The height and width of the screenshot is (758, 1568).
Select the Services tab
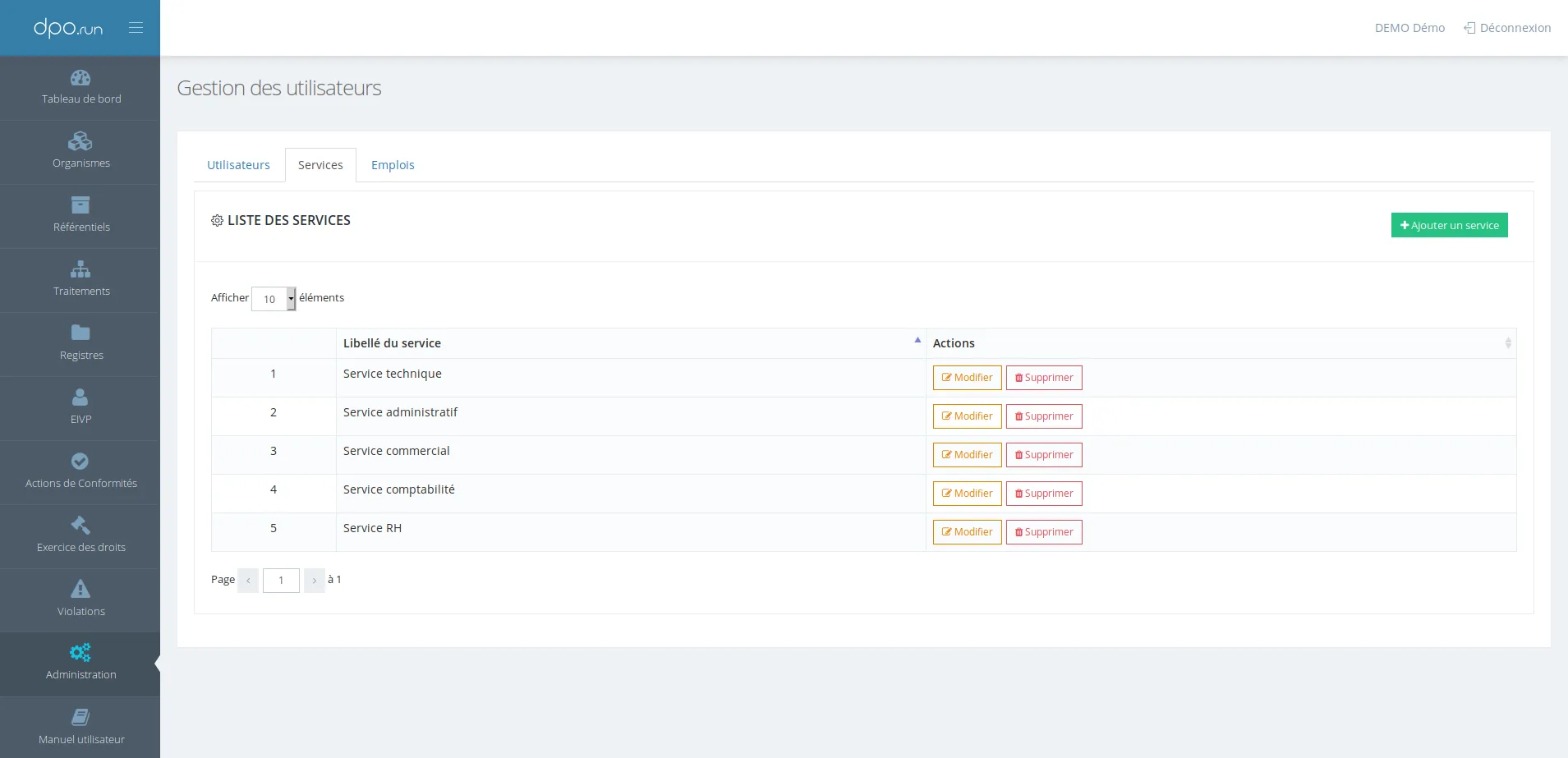pyautogui.click(x=320, y=165)
